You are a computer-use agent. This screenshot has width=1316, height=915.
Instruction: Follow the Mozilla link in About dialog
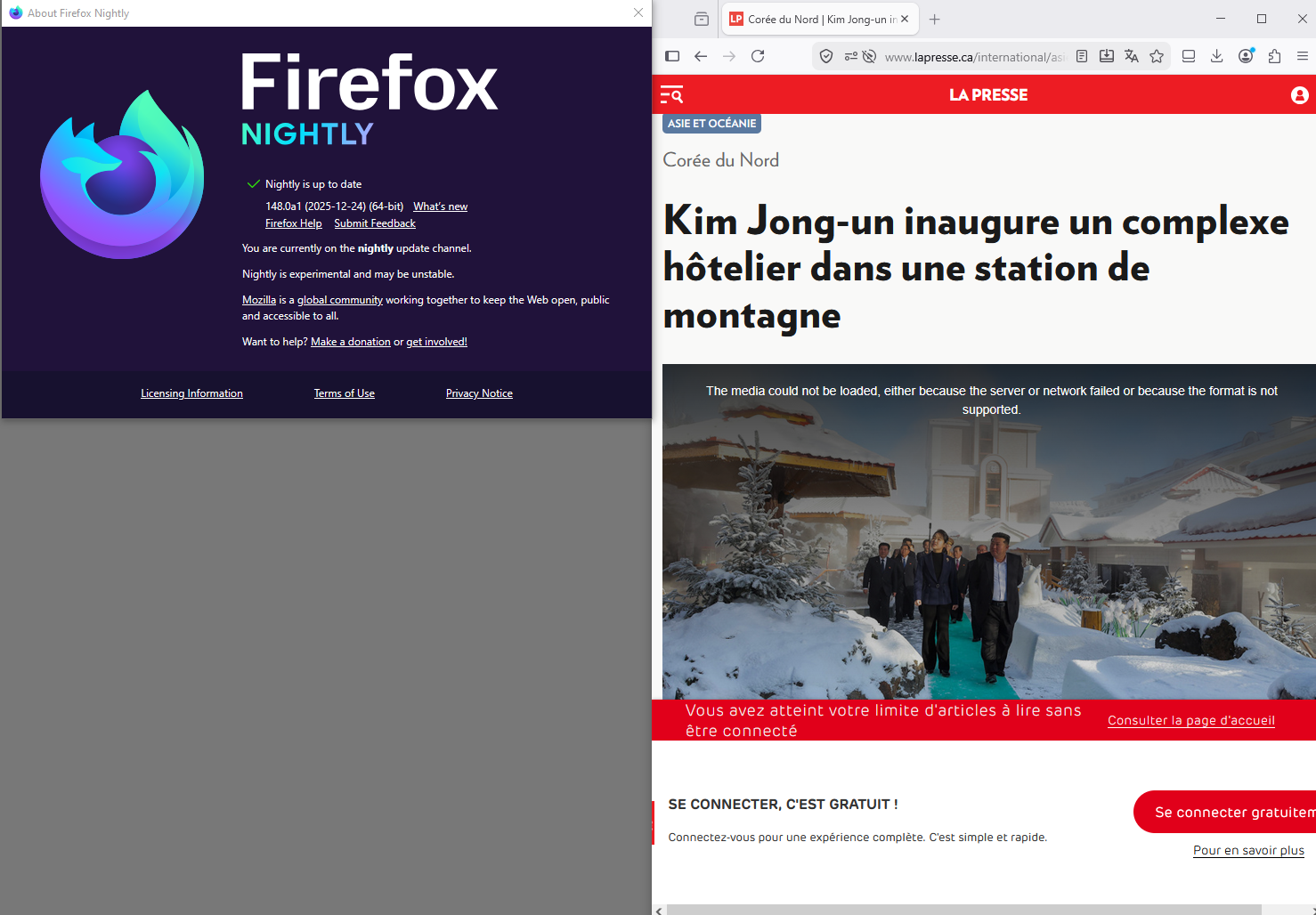pos(259,300)
